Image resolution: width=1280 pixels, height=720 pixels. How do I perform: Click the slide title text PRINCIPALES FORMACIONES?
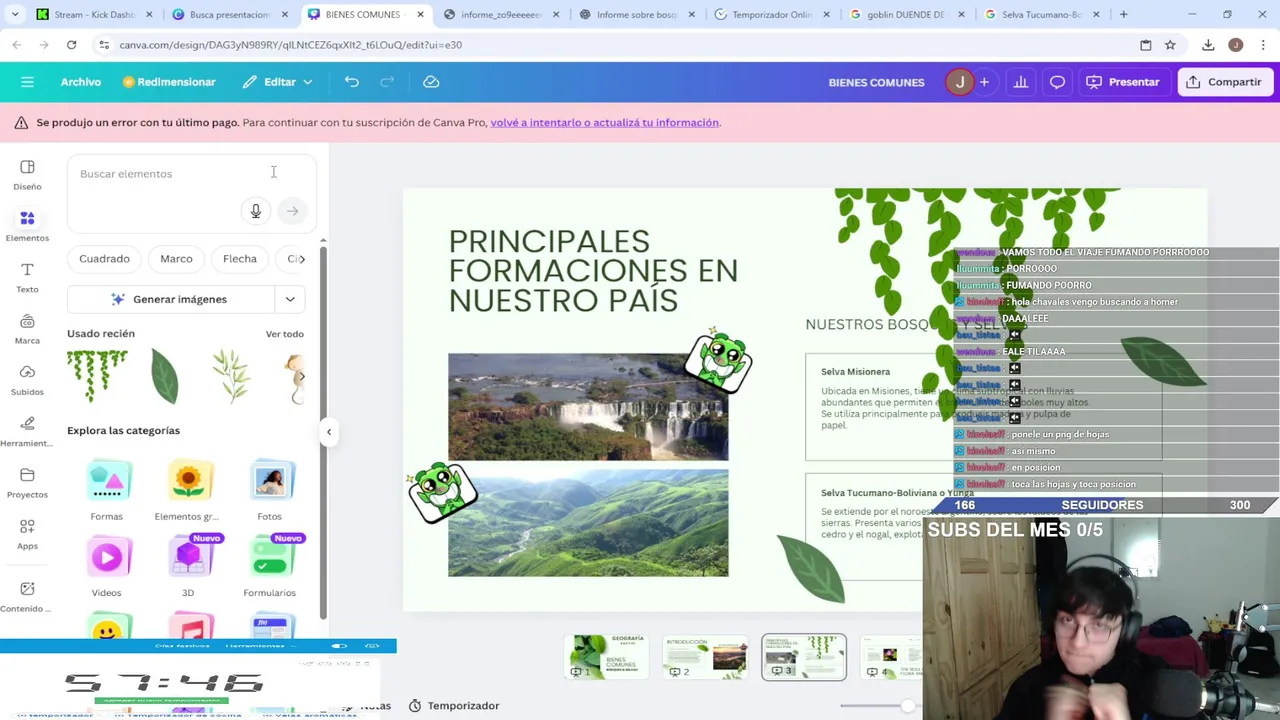click(593, 271)
